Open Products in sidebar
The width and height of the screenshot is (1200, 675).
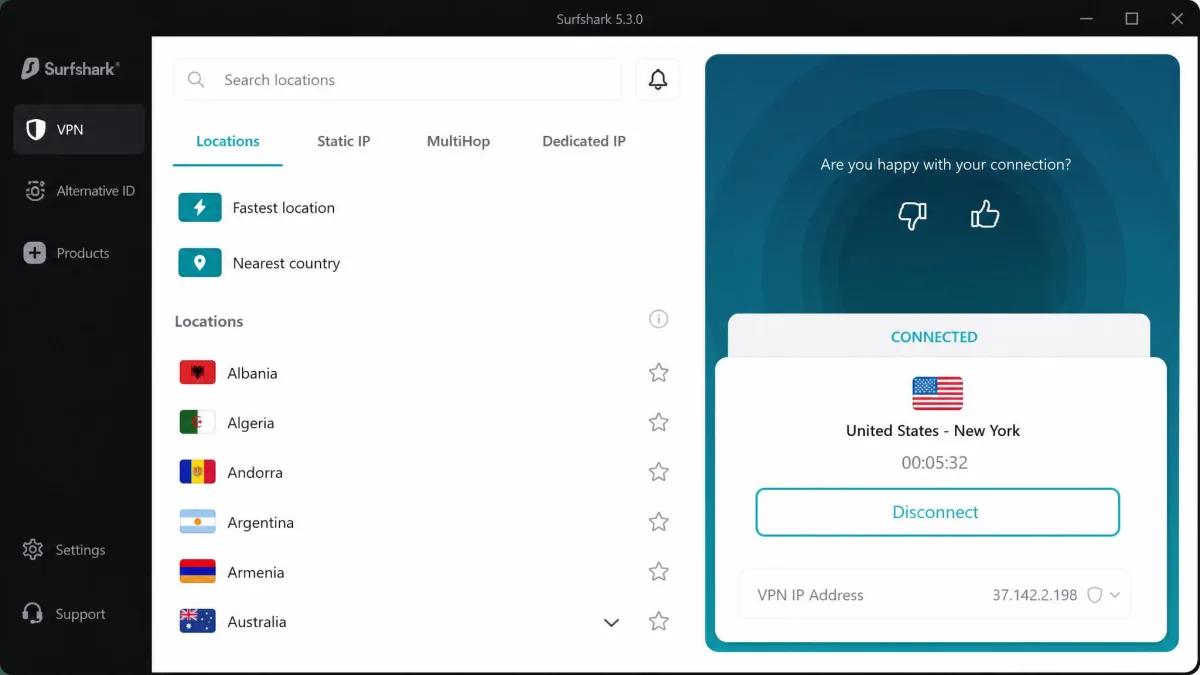point(79,253)
